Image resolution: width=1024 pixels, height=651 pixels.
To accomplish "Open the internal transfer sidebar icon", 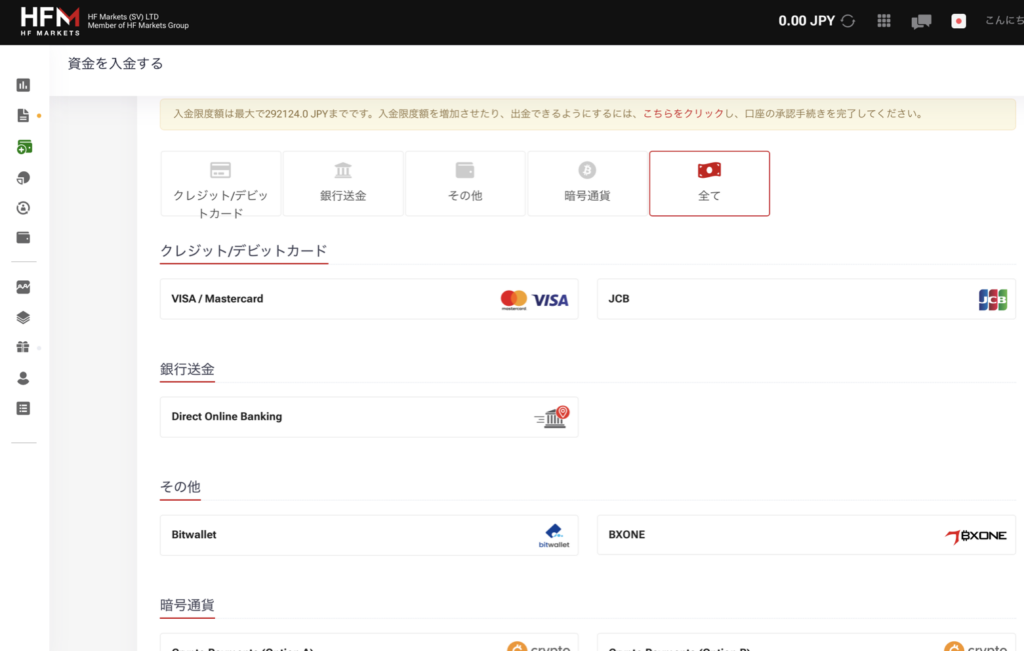I will point(23,208).
